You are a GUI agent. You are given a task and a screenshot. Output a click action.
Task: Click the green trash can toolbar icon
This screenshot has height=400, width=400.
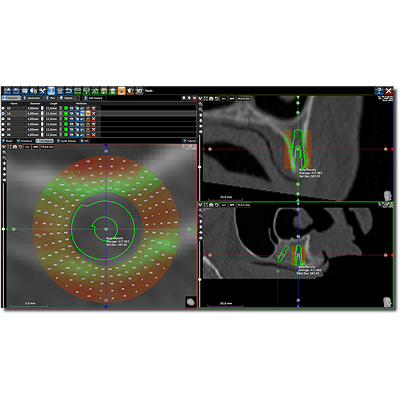[x=113, y=91]
